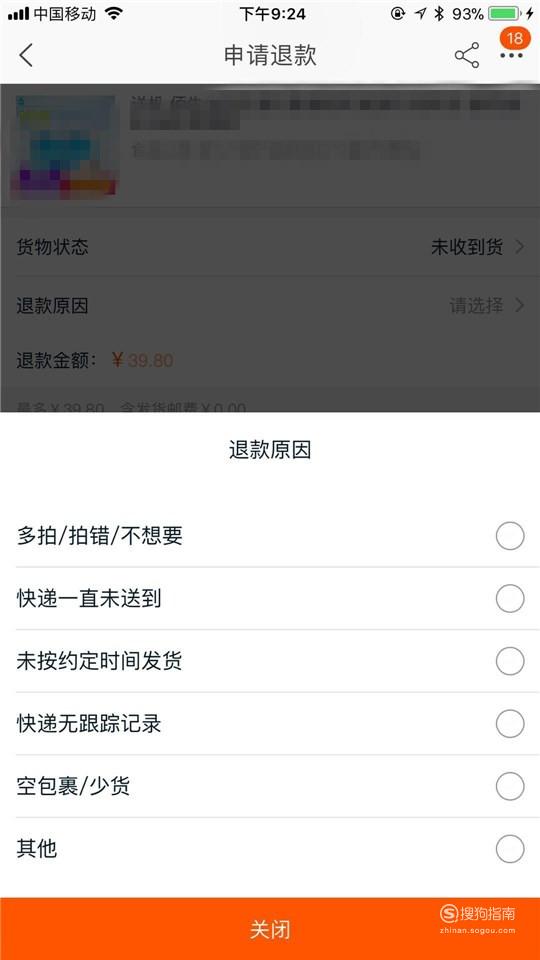This screenshot has width=540, height=960.
Task: Click the orange 关闭 button
Action: pyautogui.click(x=270, y=929)
